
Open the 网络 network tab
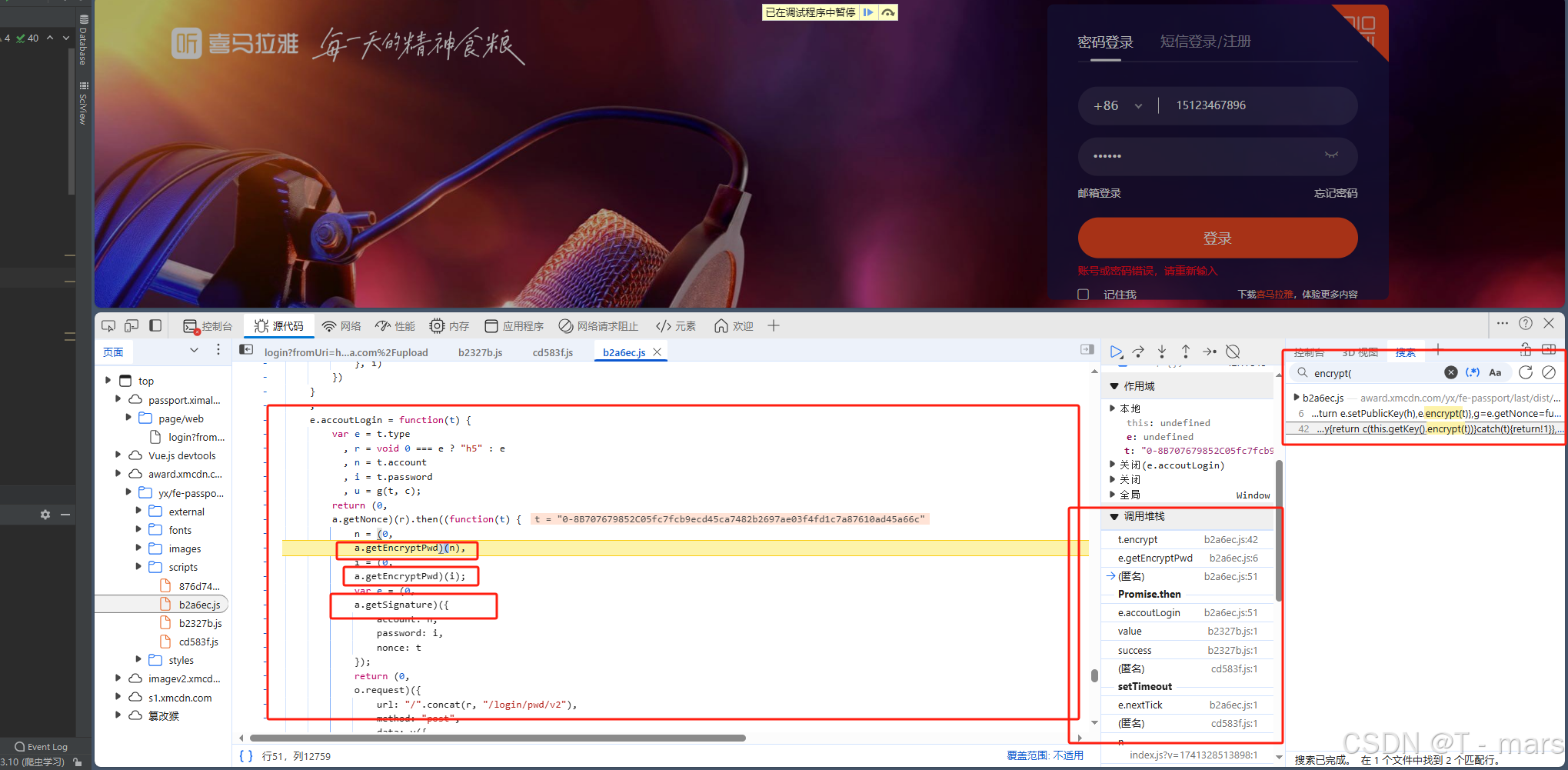coord(341,326)
